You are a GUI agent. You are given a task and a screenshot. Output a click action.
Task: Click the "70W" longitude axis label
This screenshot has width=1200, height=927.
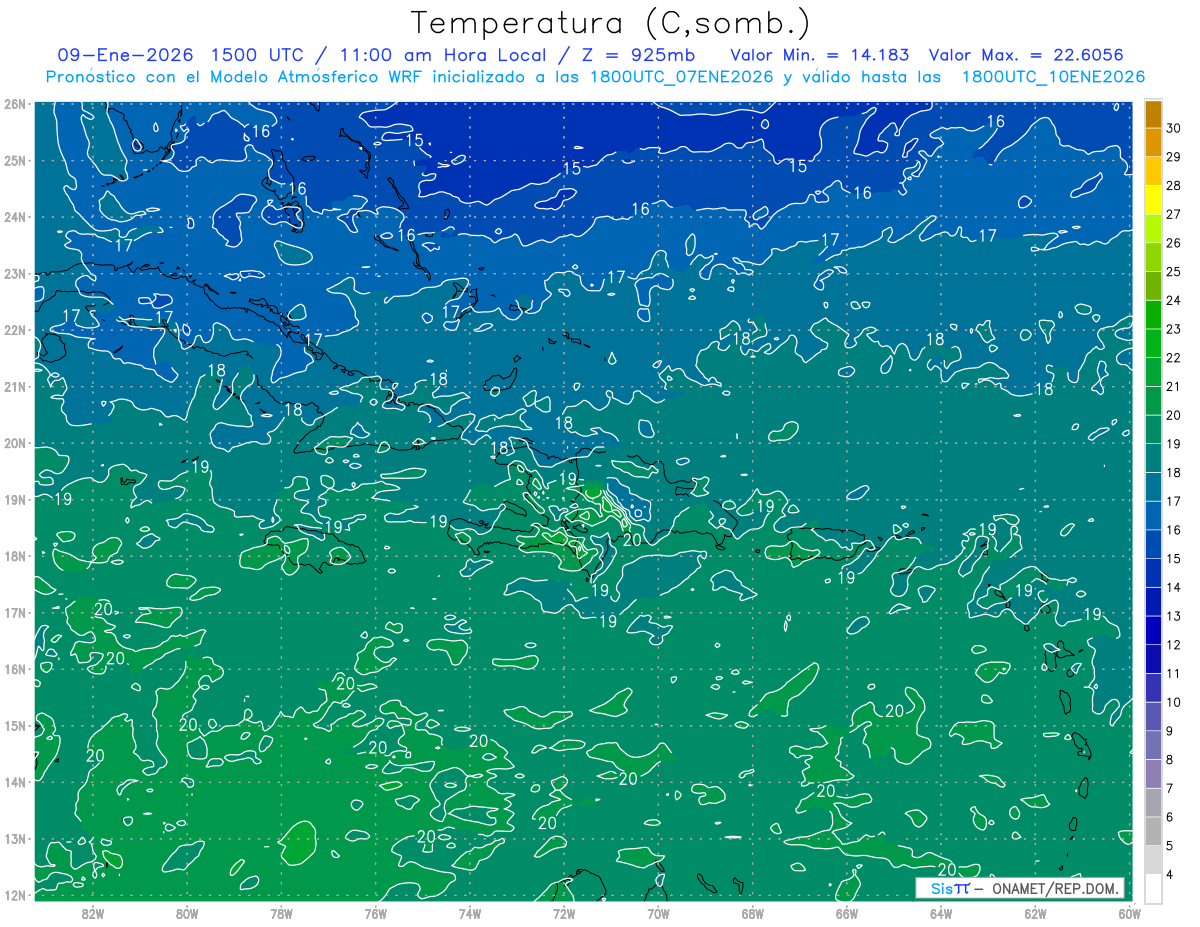tap(658, 913)
